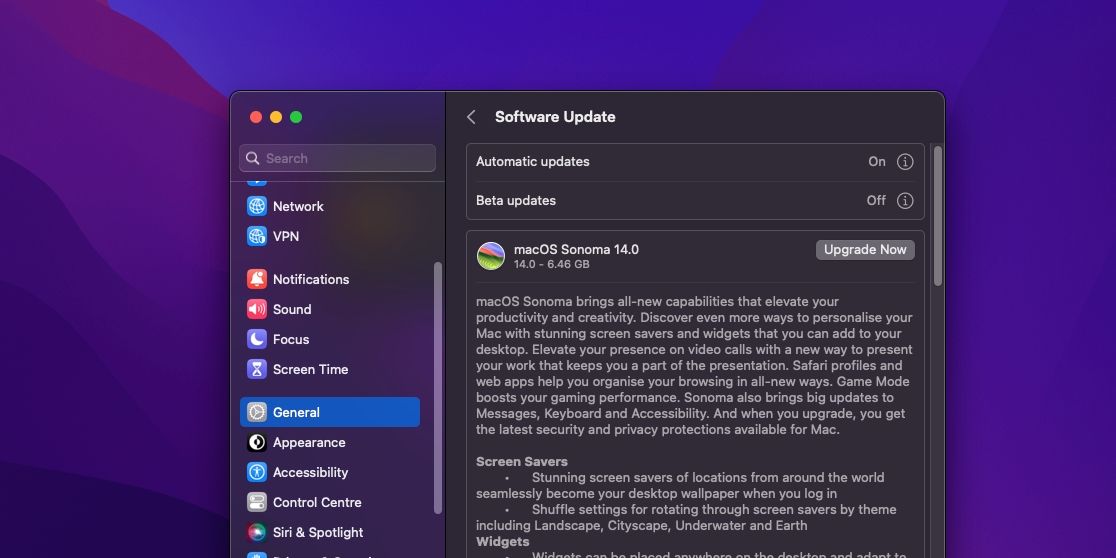Click the Search field in sidebar

pos(337,158)
